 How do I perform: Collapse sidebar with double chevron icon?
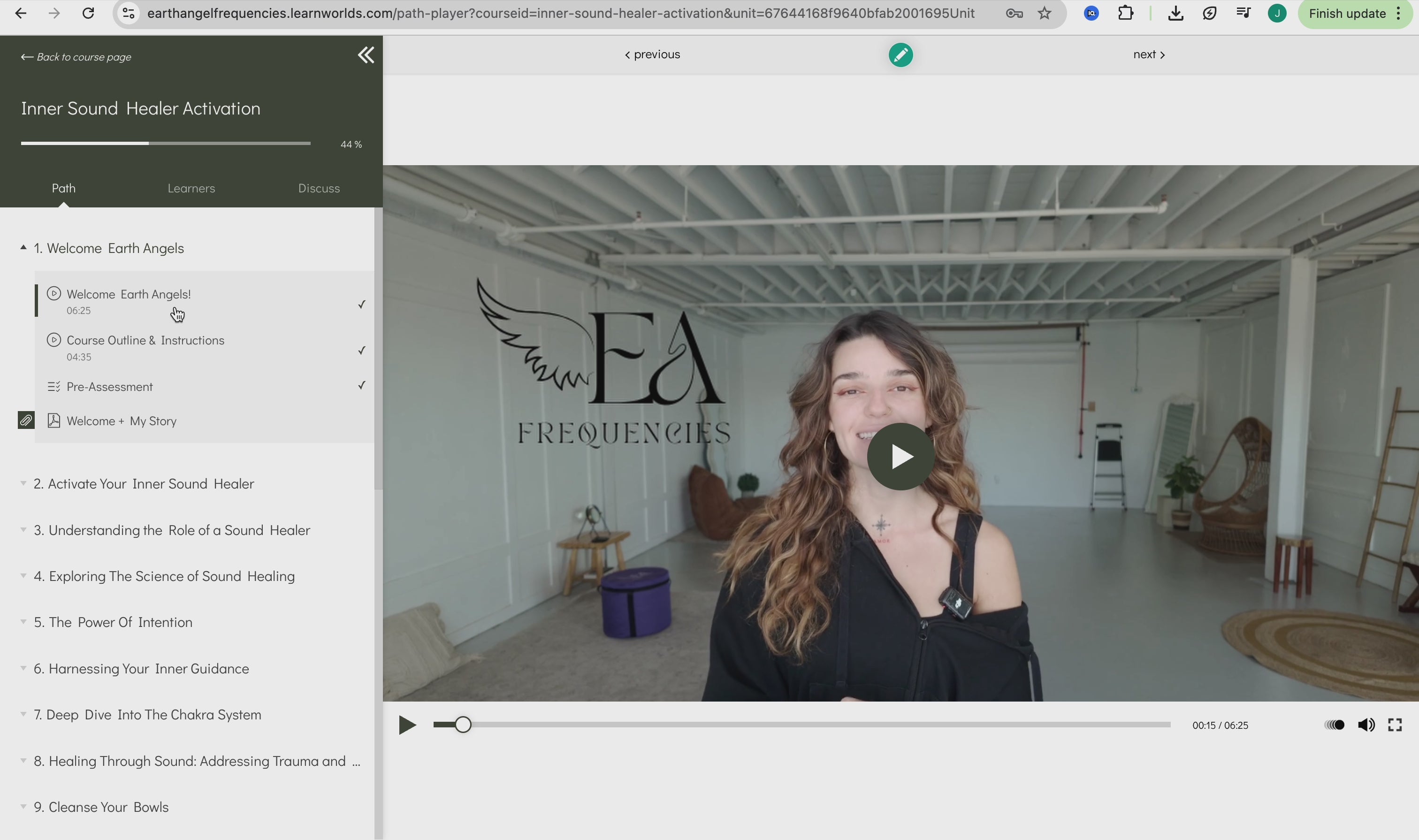pyautogui.click(x=366, y=55)
